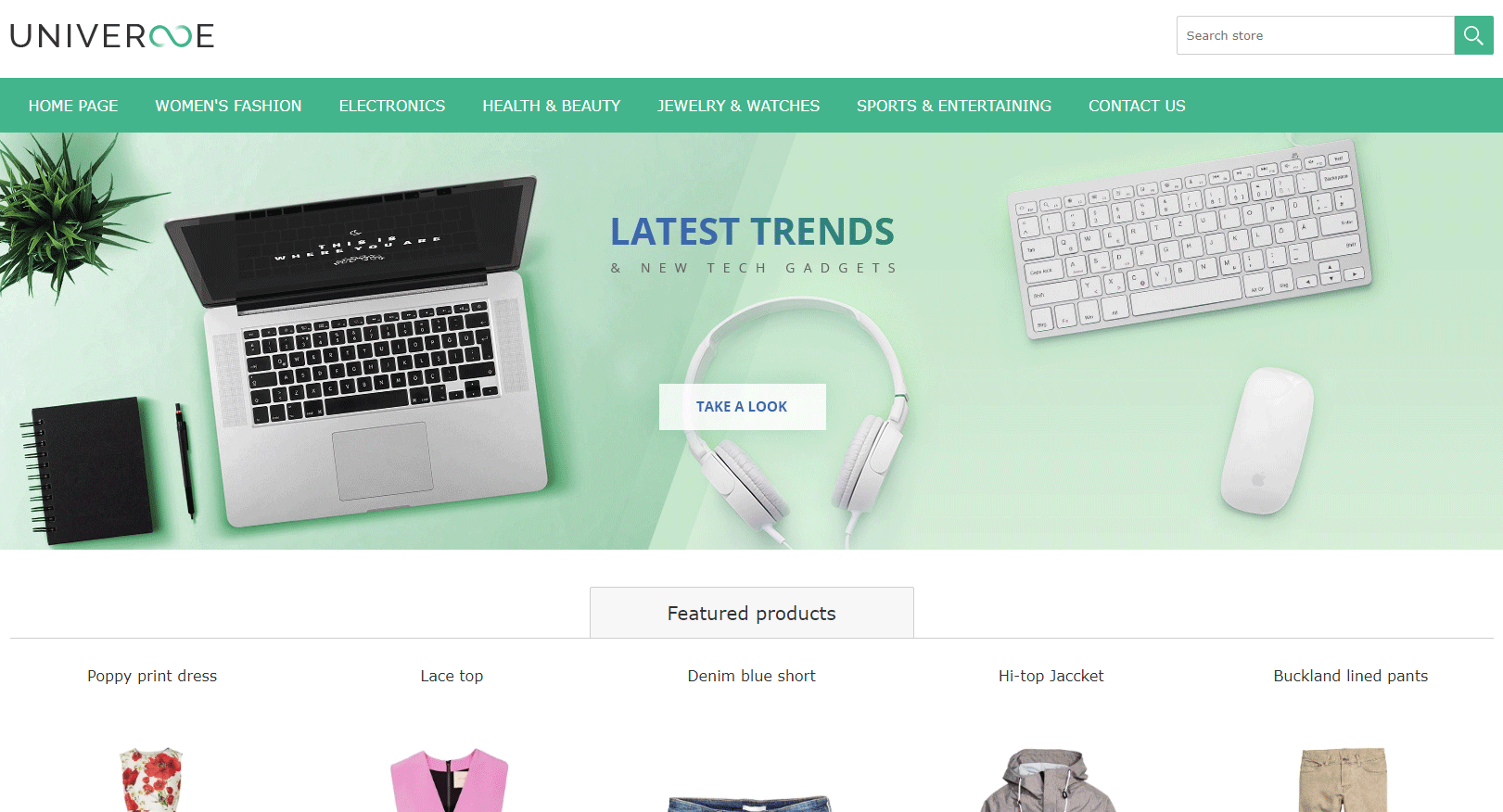Image resolution: width=1503 pixels, height=812 pixels.
Task: Focus the Search store input field
Action: pos(1315,35)
